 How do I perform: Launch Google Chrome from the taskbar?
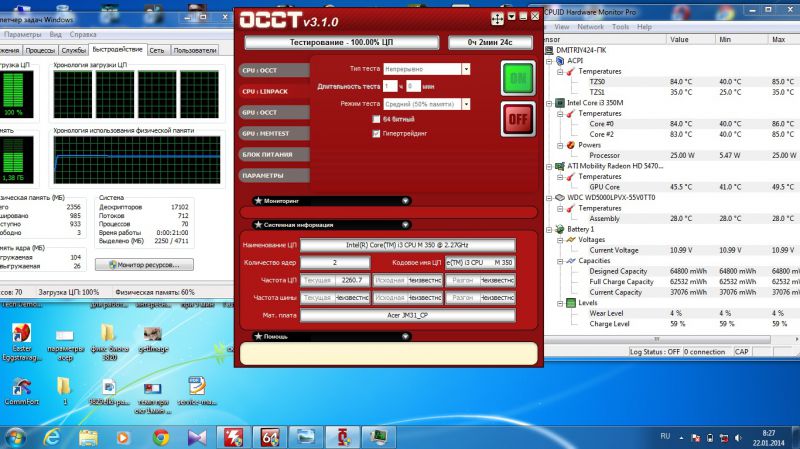click(161, 438)
